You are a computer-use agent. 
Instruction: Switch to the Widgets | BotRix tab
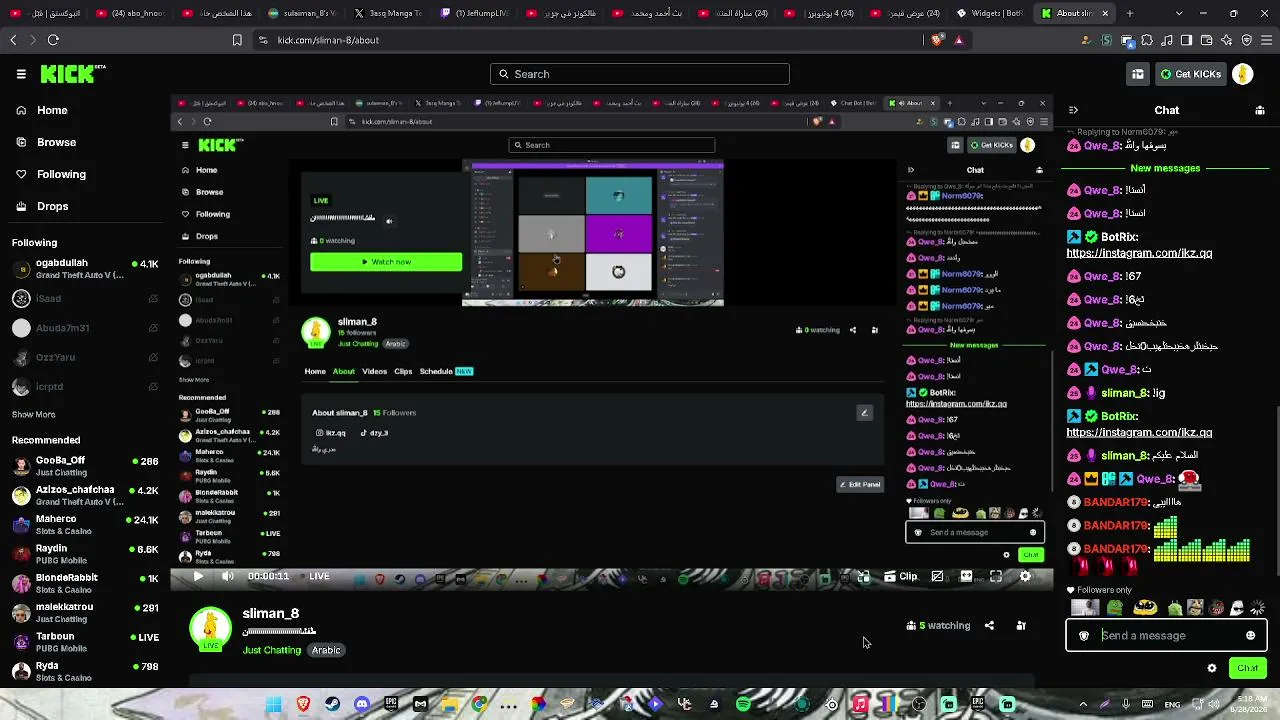[x=990, y=14]
